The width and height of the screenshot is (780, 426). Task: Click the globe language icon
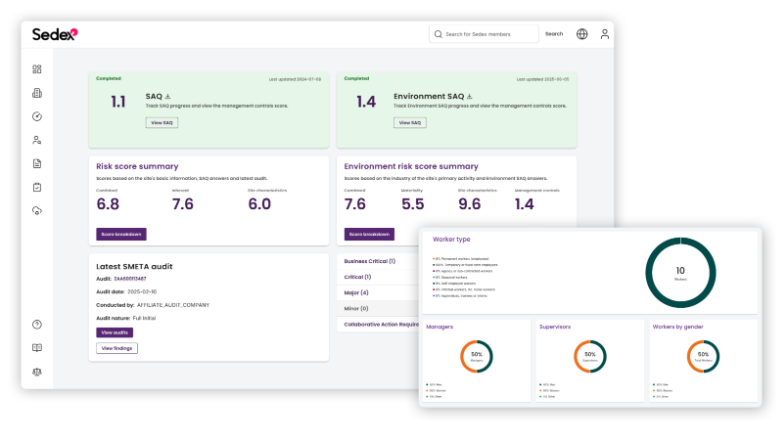click(582, 34)
